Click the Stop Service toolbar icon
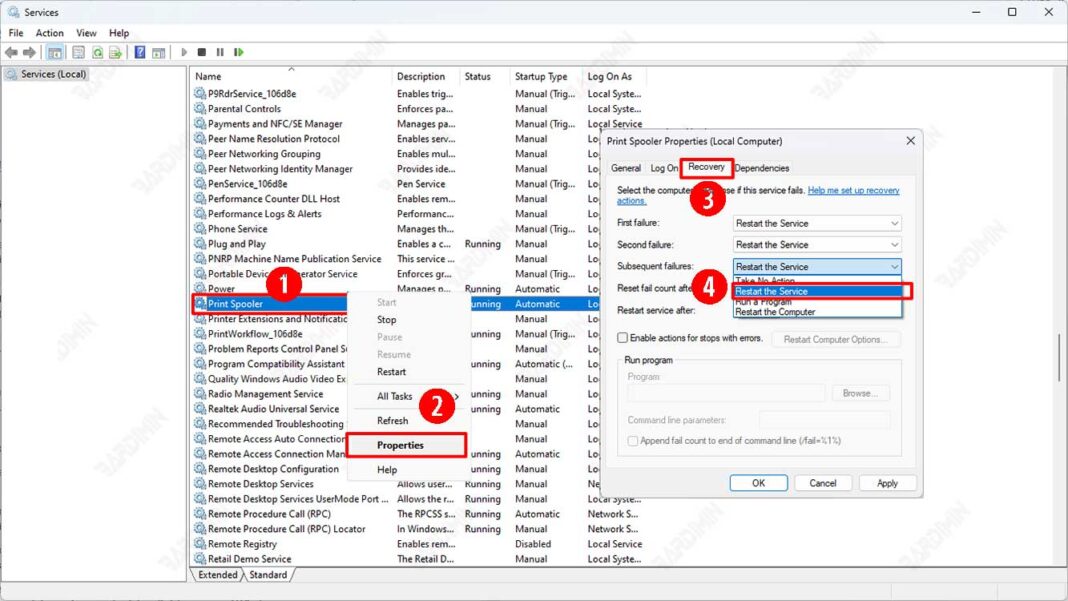This screenshot has height=601, width=1068. (201, 52)
